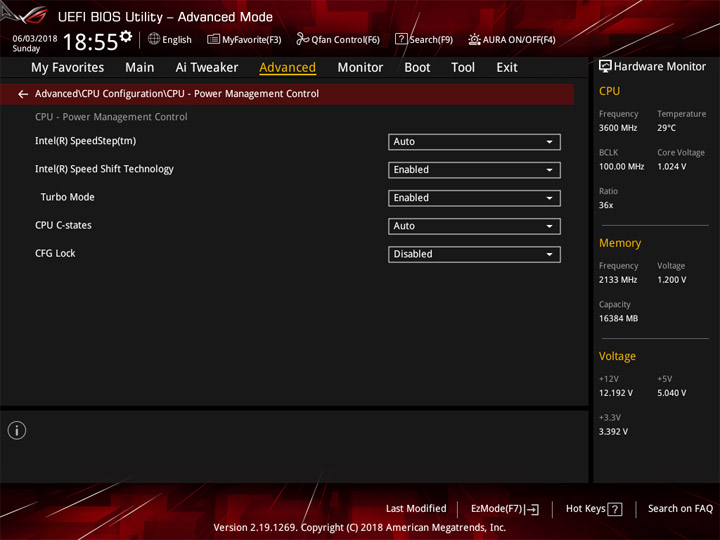Select the Turbo Mode label
Image resolution: width=720 pixels, height=540 pixels.
68,197
